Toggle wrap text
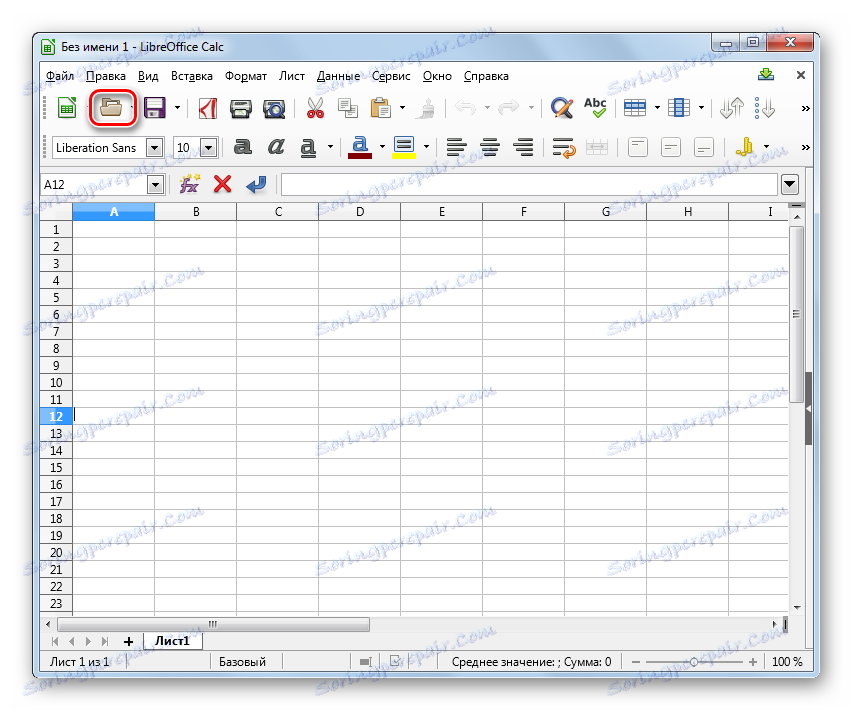The height and width of the screenshot is (711, 853). (x=564, y=147)
